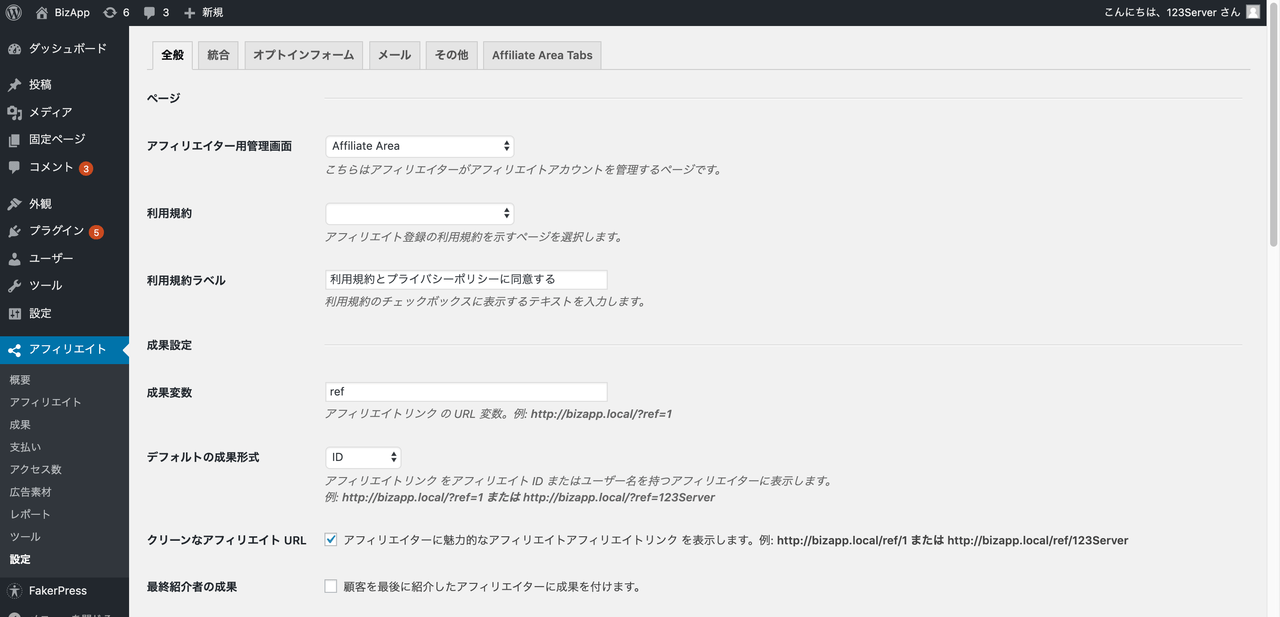Open the デフォルトの成果形式 ID dropdown
The image size is (1280, 617).
[x=364, y=457]
